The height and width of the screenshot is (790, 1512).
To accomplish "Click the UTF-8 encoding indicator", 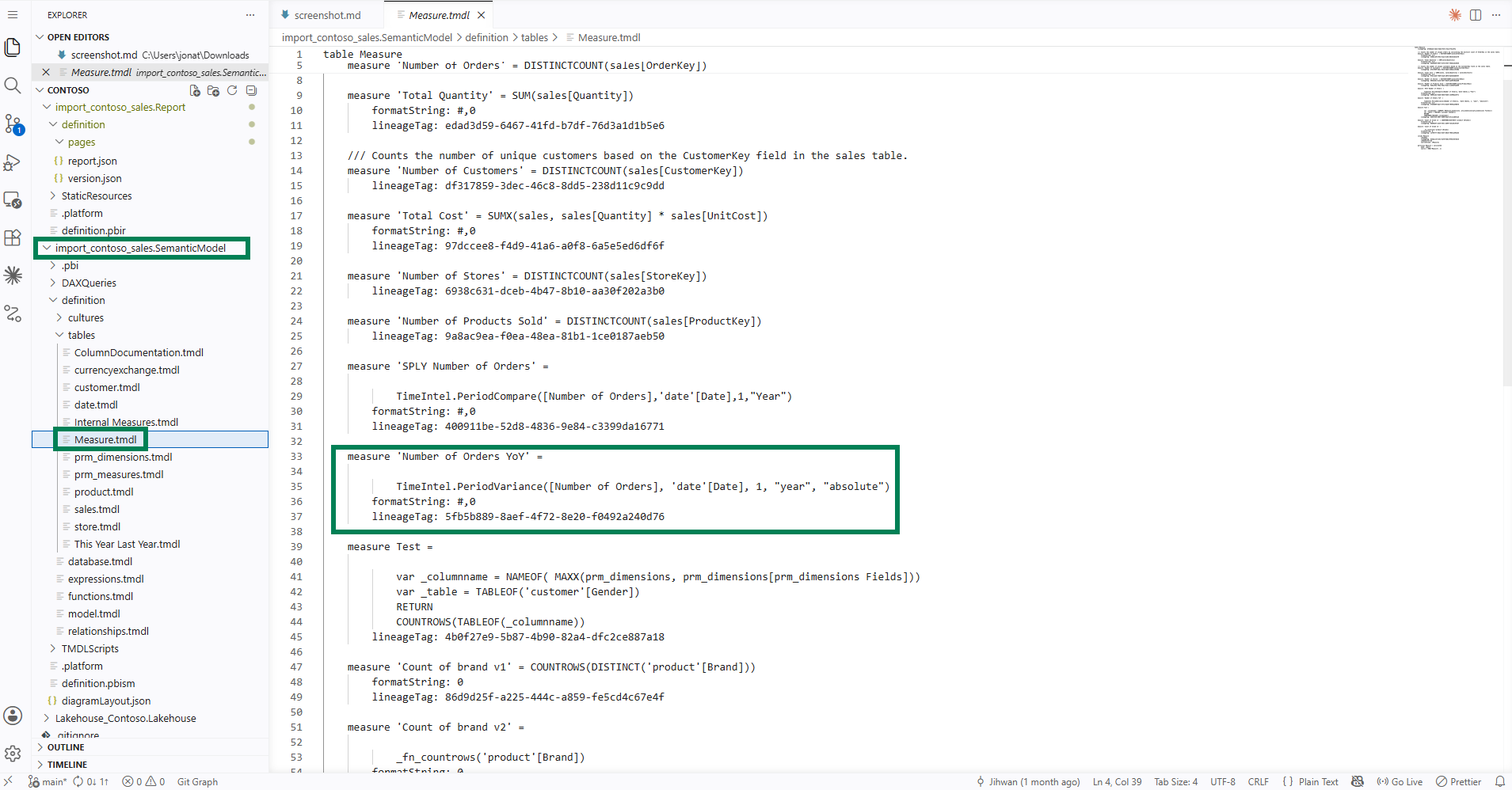I will pyautogui.click(x=1222, y=781).
